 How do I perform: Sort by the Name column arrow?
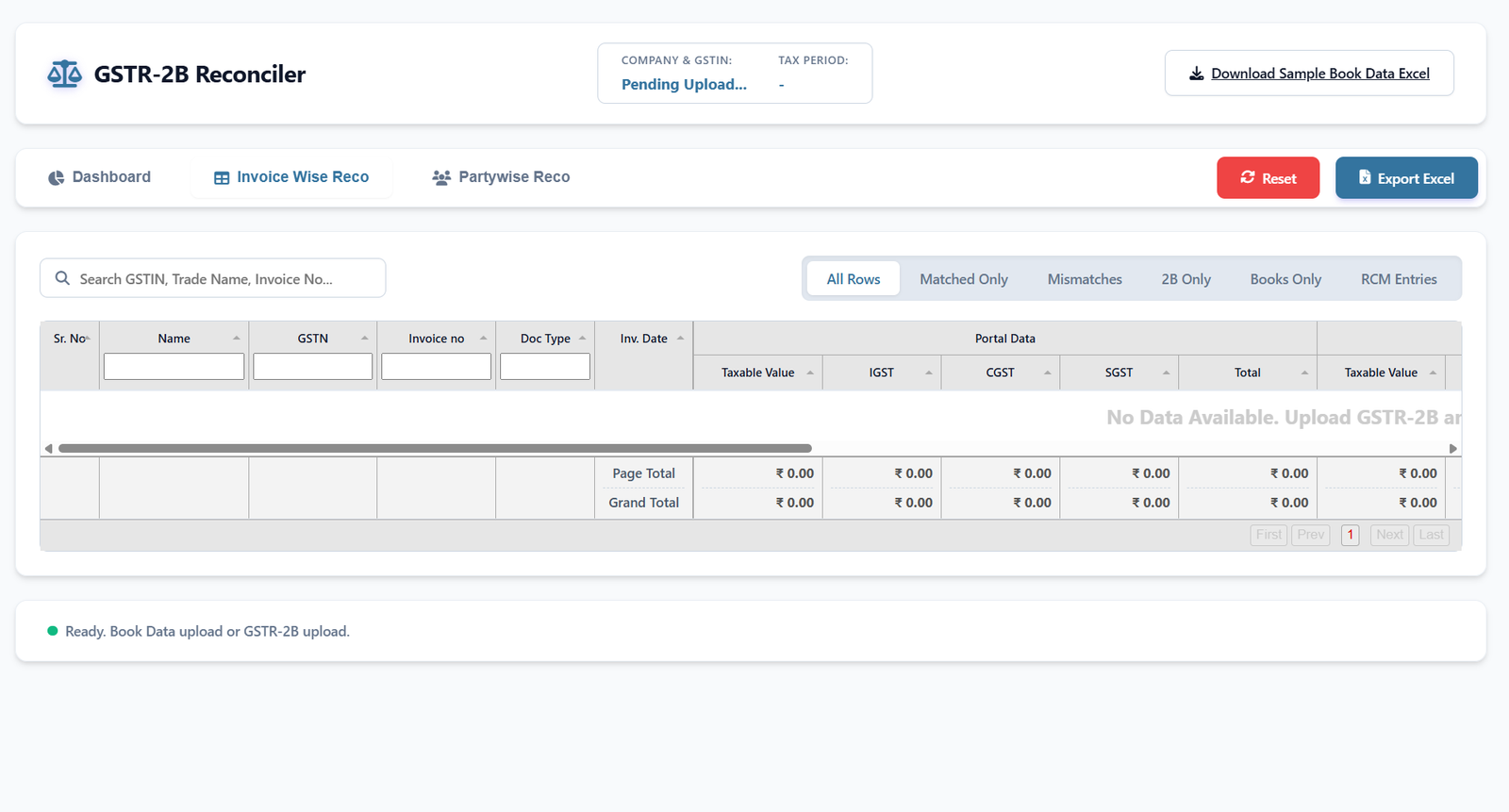(x=237, y=339)
